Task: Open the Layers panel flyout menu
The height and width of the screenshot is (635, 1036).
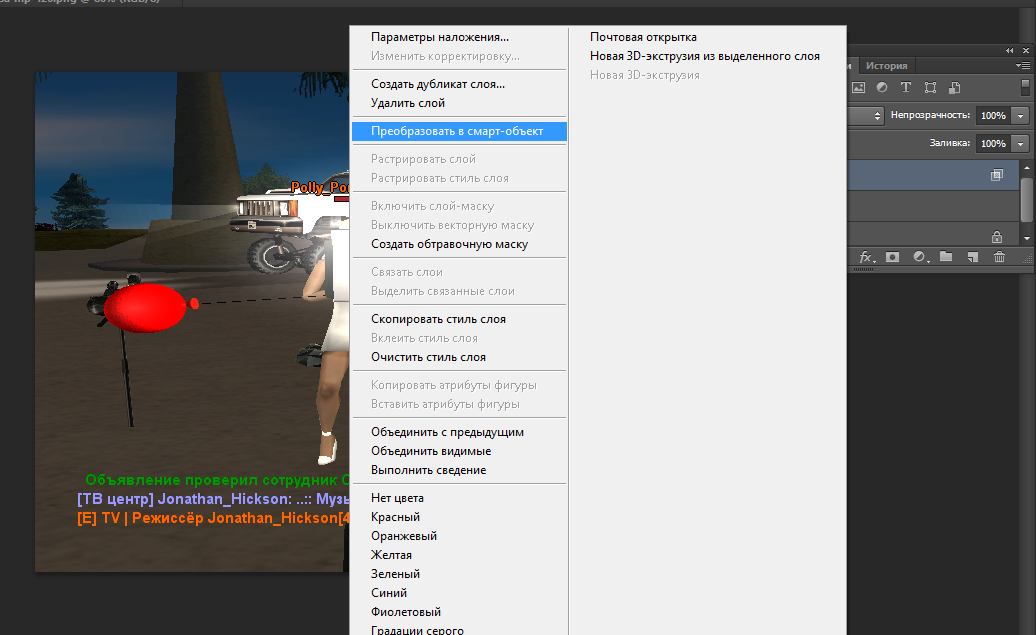Action: (1023, 65)
